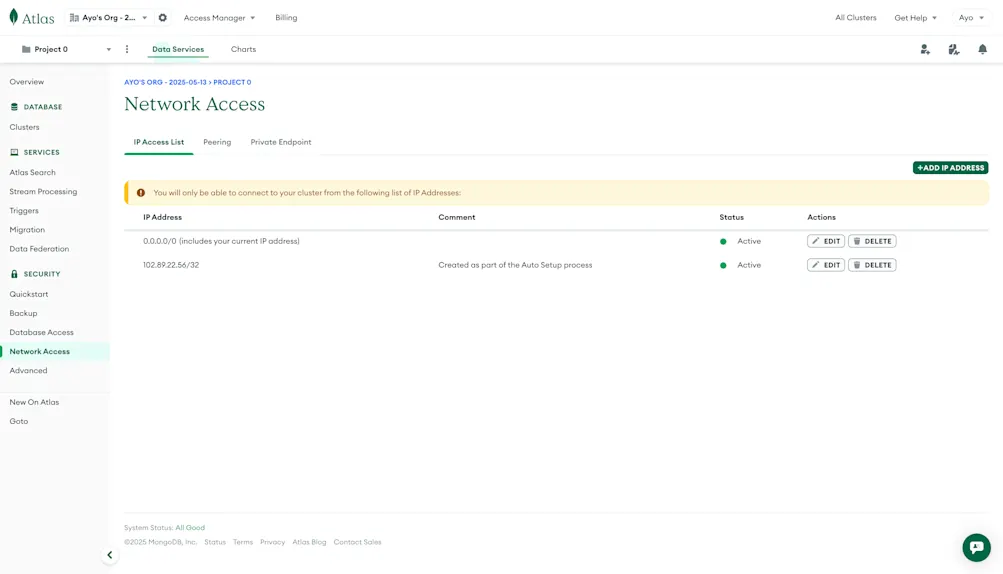Switch to the Charts tab
1003x574 pixels.
[243, 49]
